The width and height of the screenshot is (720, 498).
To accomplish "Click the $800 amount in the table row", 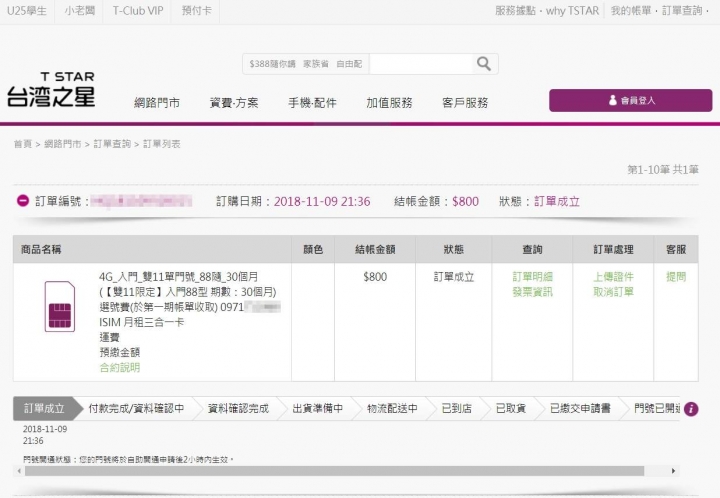I will pyautogui.click(x=375, y=277).
